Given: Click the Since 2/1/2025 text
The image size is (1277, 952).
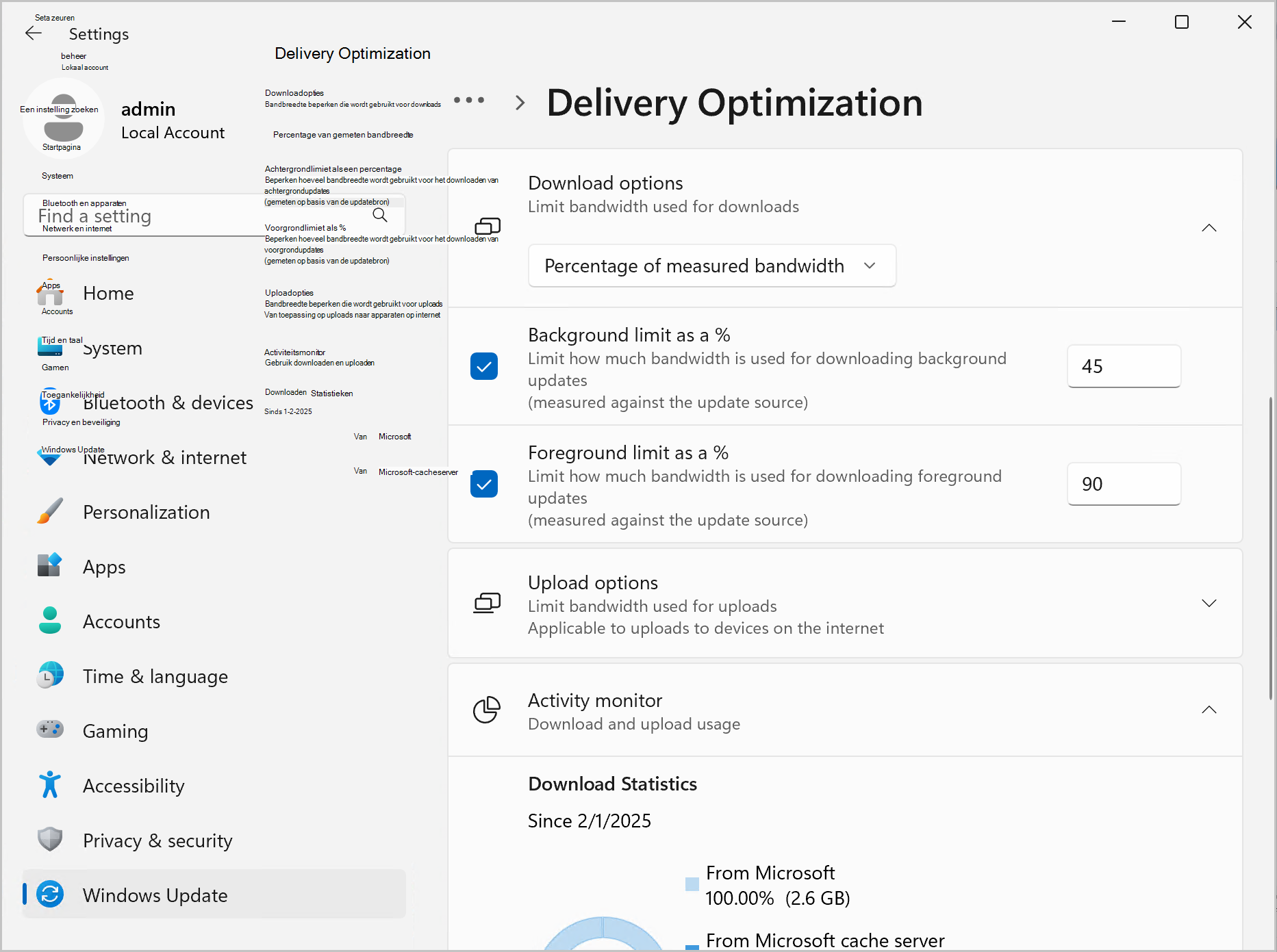Looking at the screenshot, I should coord(590,821).
